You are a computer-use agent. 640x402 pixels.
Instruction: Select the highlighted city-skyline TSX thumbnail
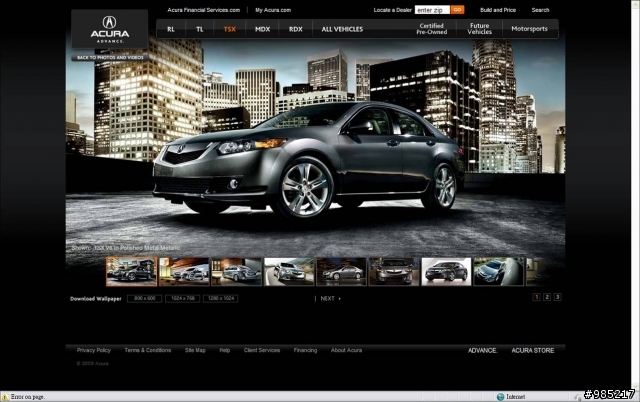(131, 271)
